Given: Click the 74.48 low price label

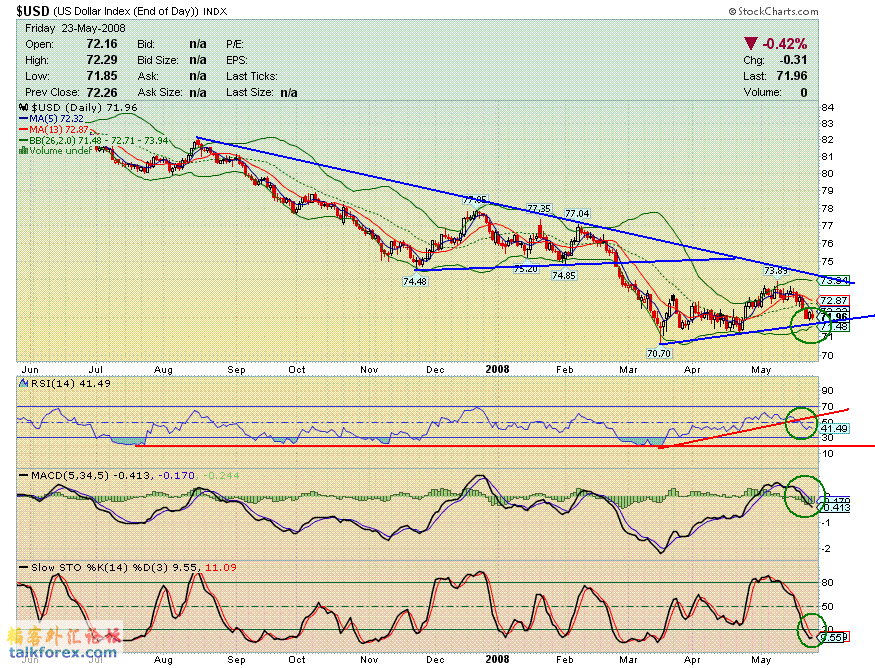Looking at the screenshot, I should [415, 281].
